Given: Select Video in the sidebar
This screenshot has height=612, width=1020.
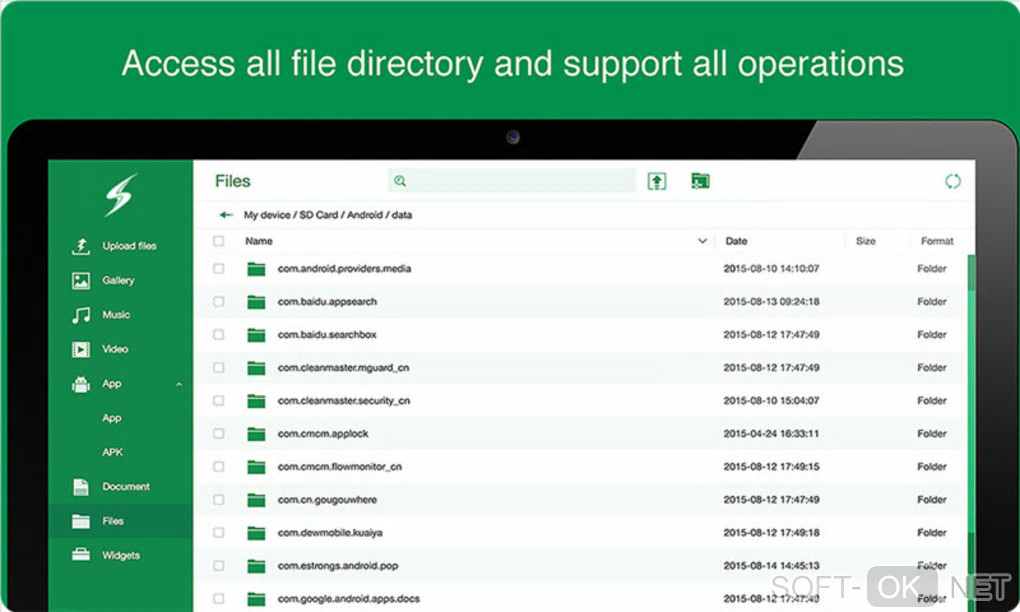Looking at the screenshot, I should pyautogui.click(x=115, y=349).
